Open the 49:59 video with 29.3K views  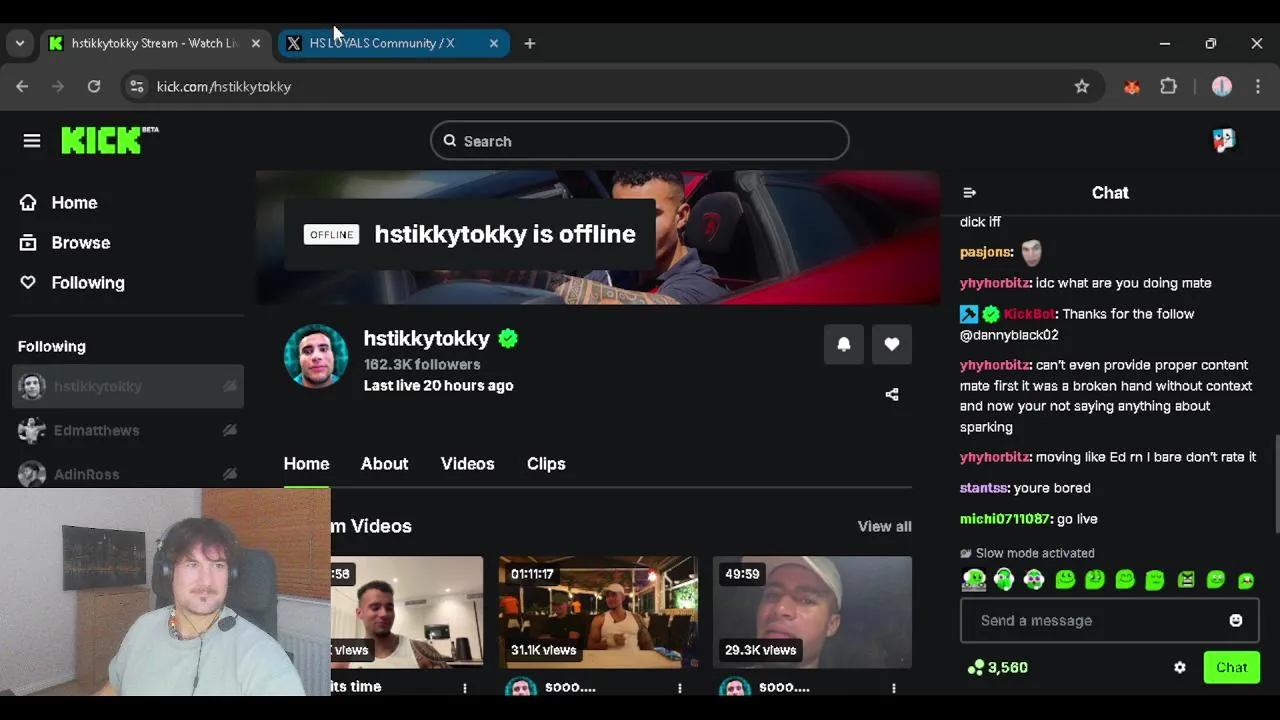(812, 612)
